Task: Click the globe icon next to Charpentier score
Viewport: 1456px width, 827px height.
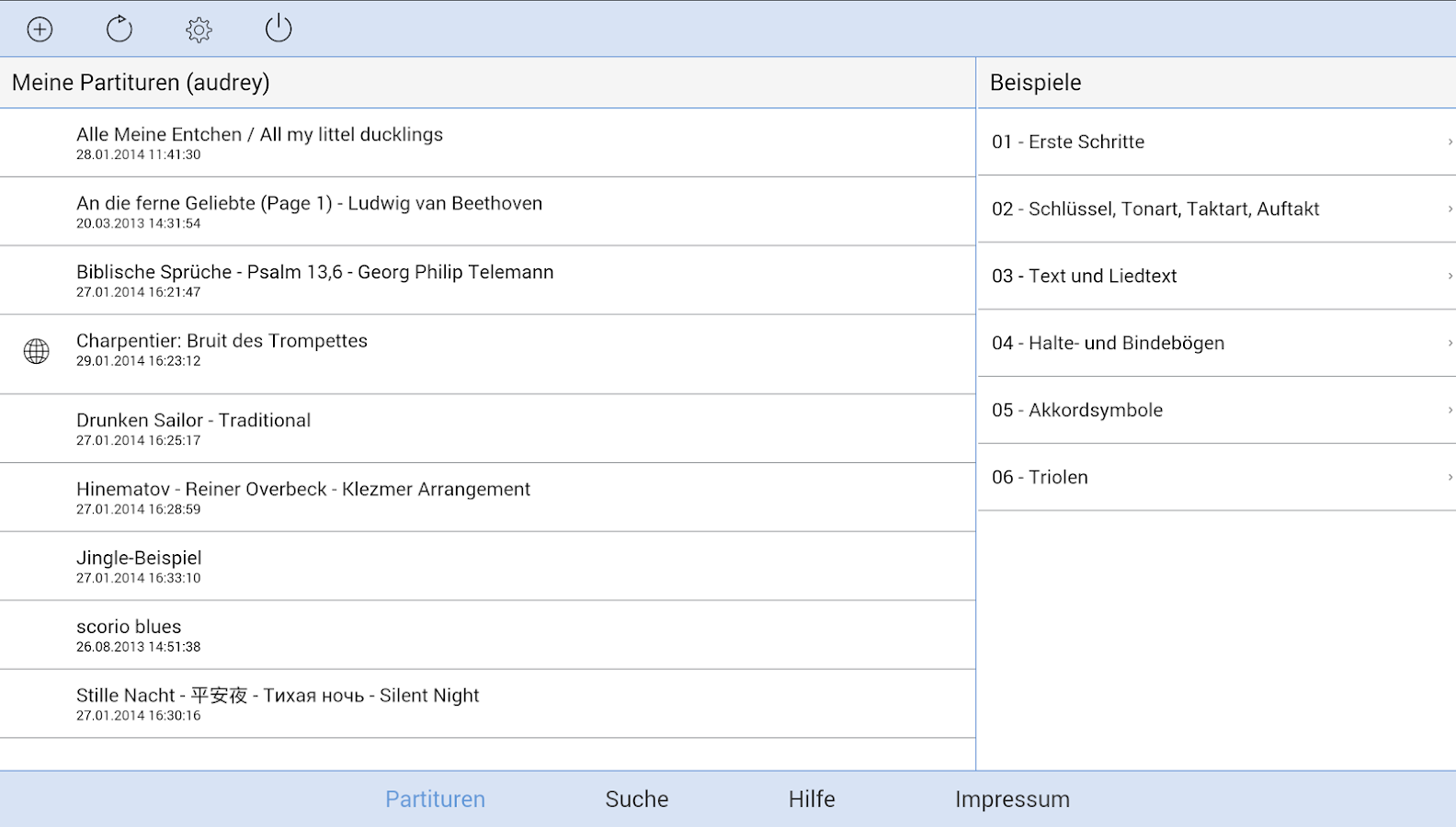Action: point(36,350)
